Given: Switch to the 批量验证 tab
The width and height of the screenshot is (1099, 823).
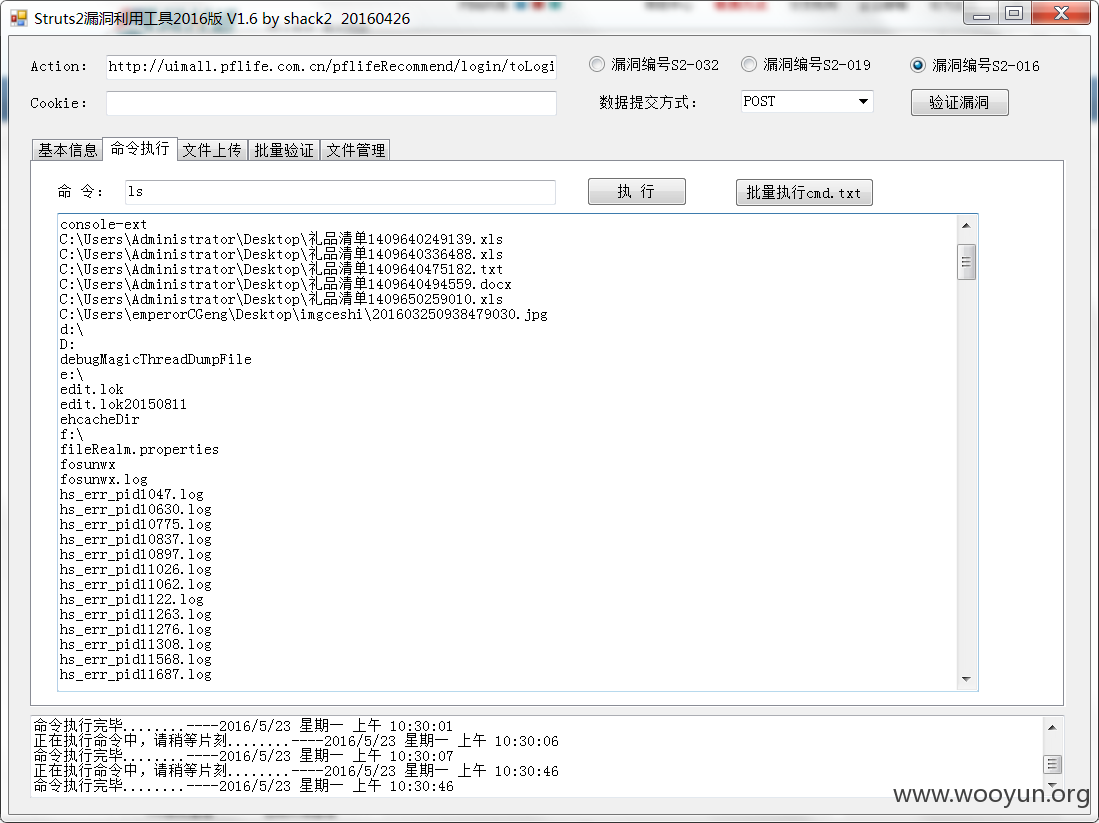Looking at the screenshot, I should (x=284, y=150).
